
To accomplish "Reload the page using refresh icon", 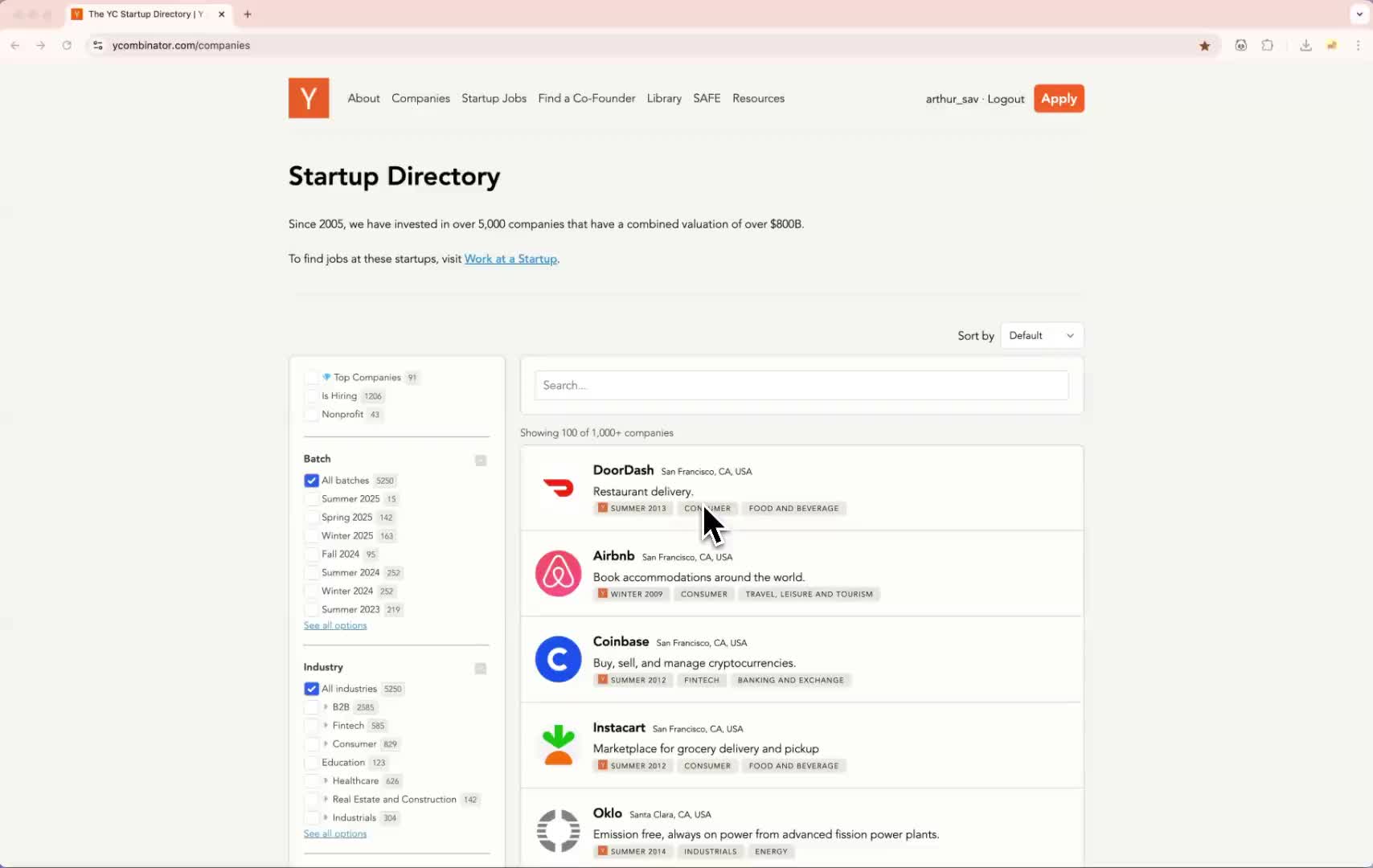I will click(x=67, y=46).
